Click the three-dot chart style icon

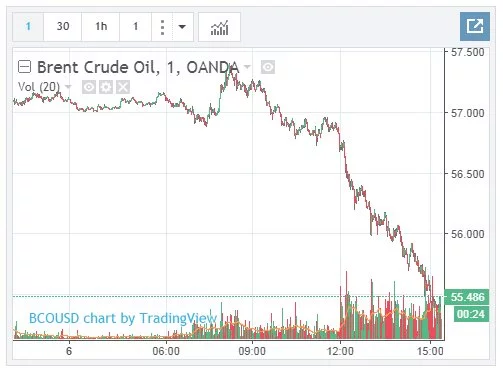pos(162,27)
